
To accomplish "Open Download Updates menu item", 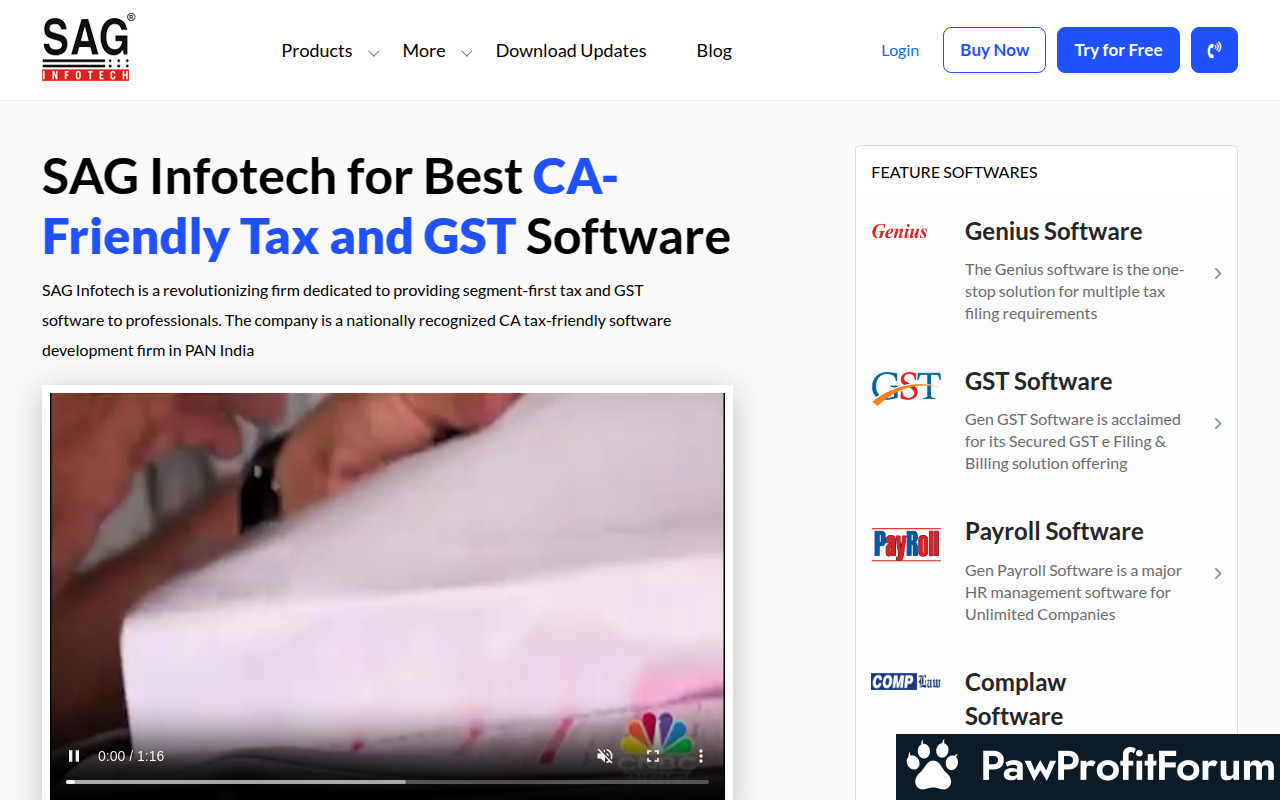I will [x=571, y=51].
